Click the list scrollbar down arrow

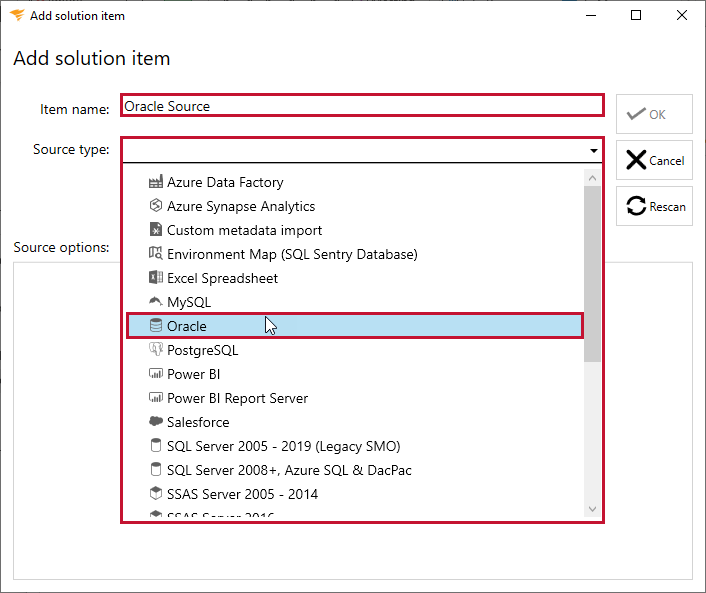pyautogui.click(x=593, y=509)
